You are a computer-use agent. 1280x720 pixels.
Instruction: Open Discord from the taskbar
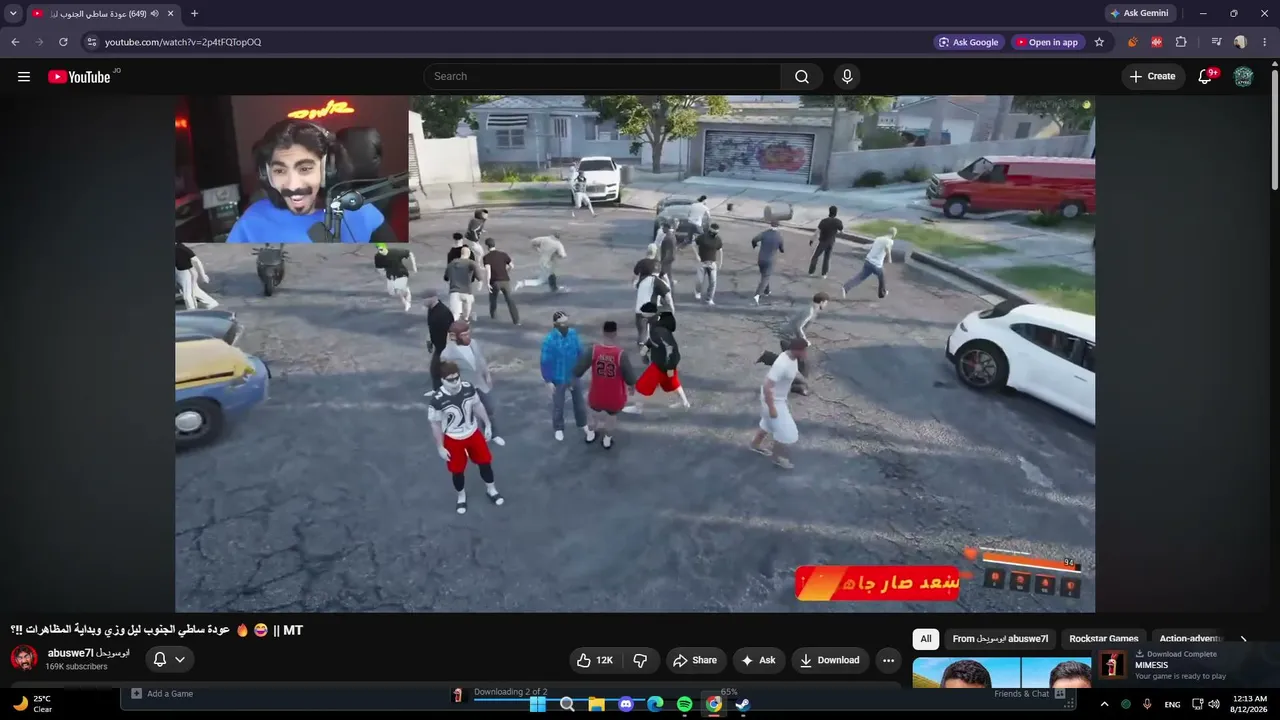click(x=626, y=704)
